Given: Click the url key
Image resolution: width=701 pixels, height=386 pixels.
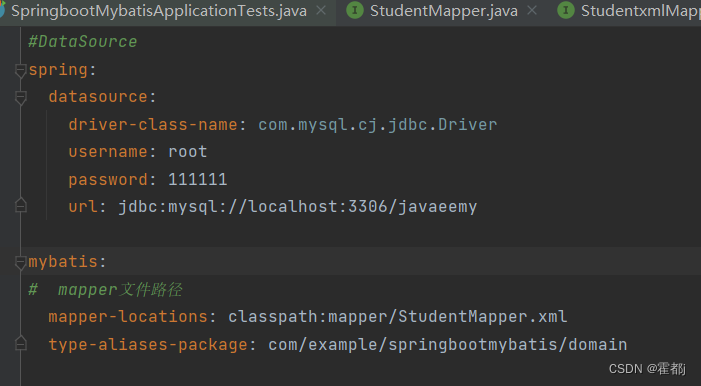Looking at the screenshot, I should click(83, 207).
